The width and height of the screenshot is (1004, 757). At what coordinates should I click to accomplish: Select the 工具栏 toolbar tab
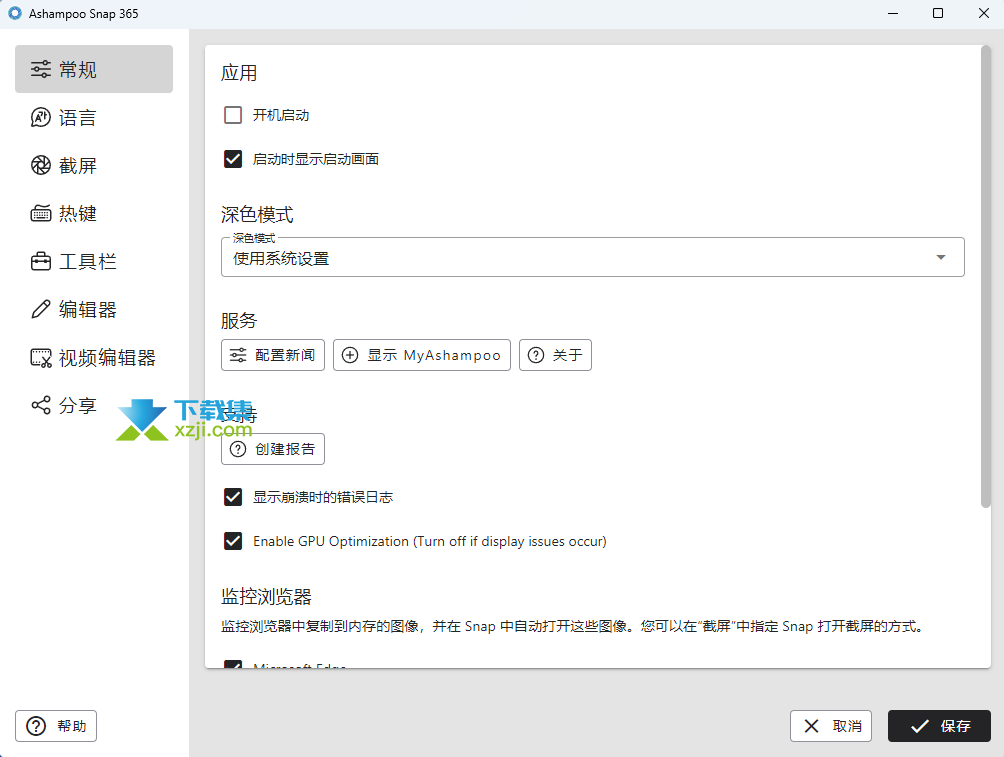[93, 261]
